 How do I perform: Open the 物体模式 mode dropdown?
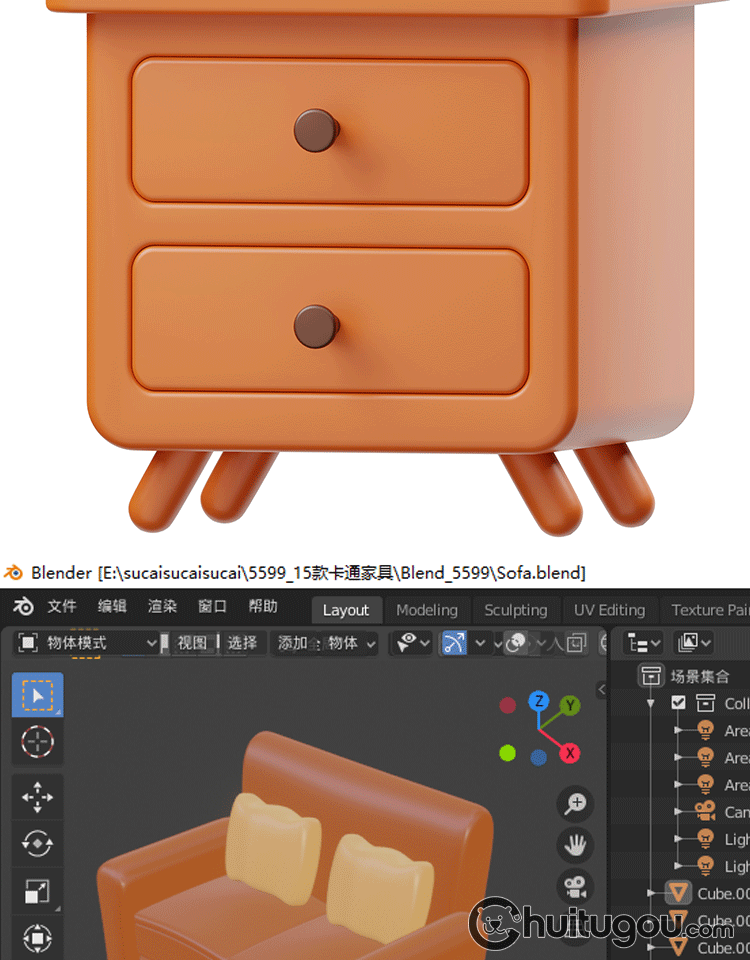pos(88,643)
